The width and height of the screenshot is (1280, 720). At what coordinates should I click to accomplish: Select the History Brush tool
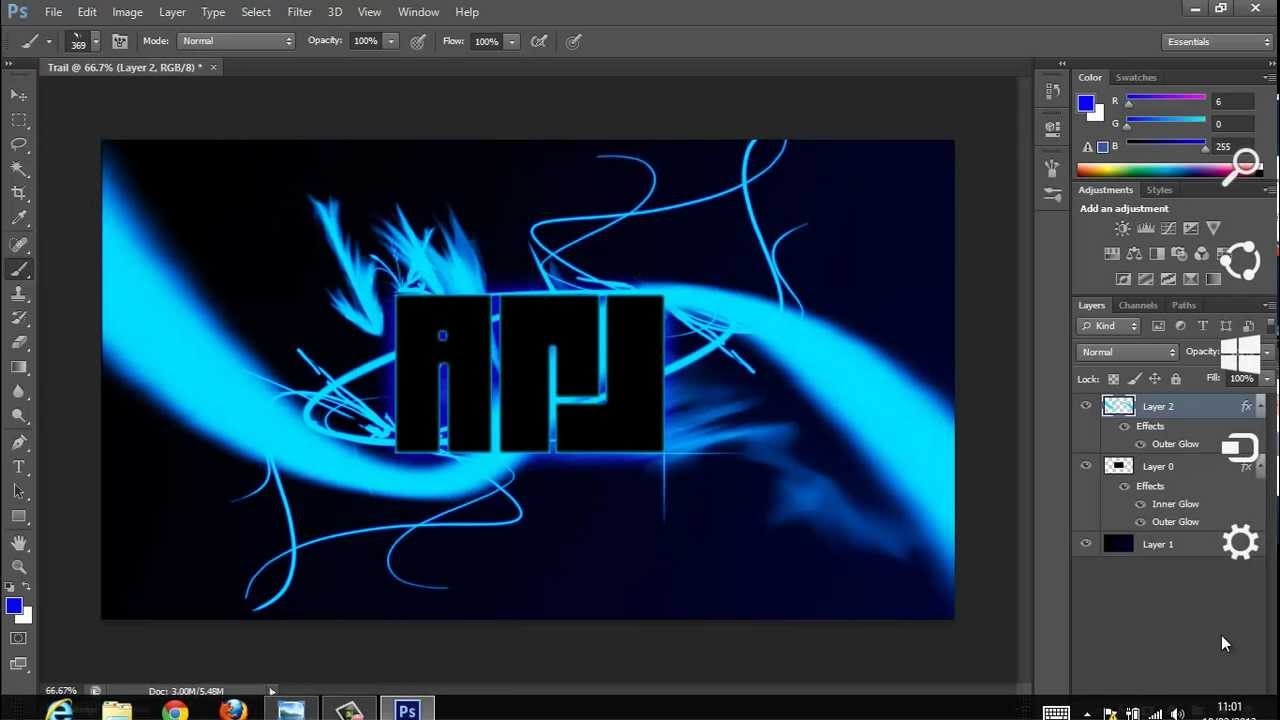coord(19,318)
